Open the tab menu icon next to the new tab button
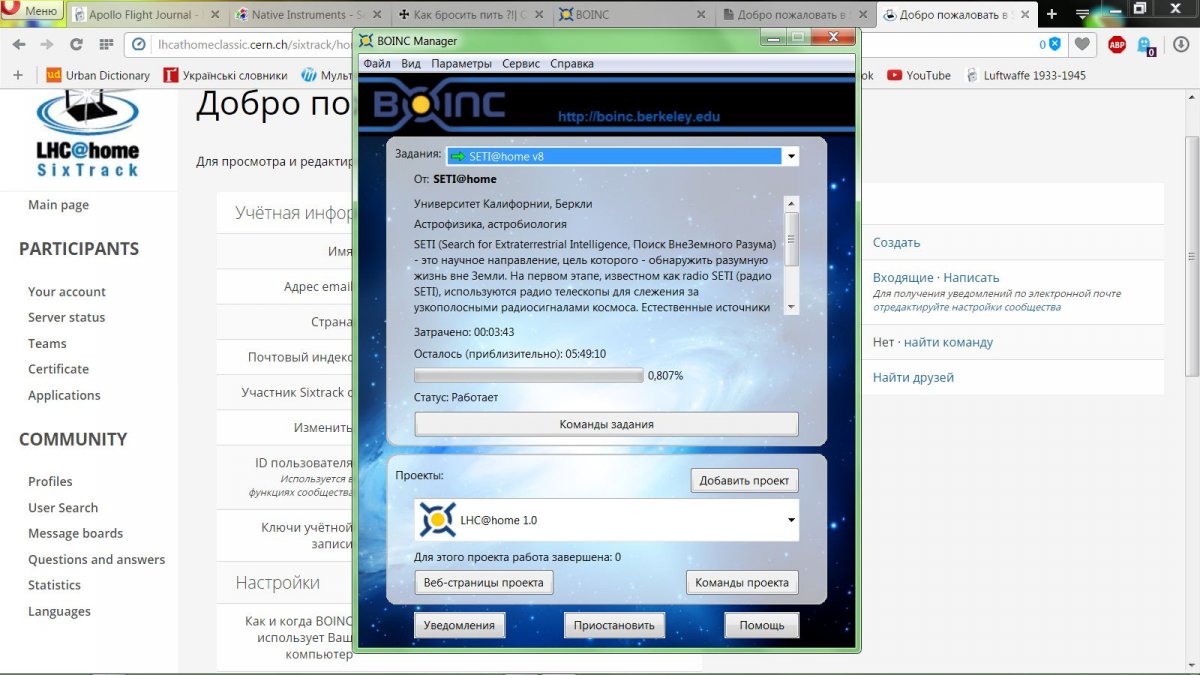Screen dimensions: 1200x675 click(x=1081, y=14)
